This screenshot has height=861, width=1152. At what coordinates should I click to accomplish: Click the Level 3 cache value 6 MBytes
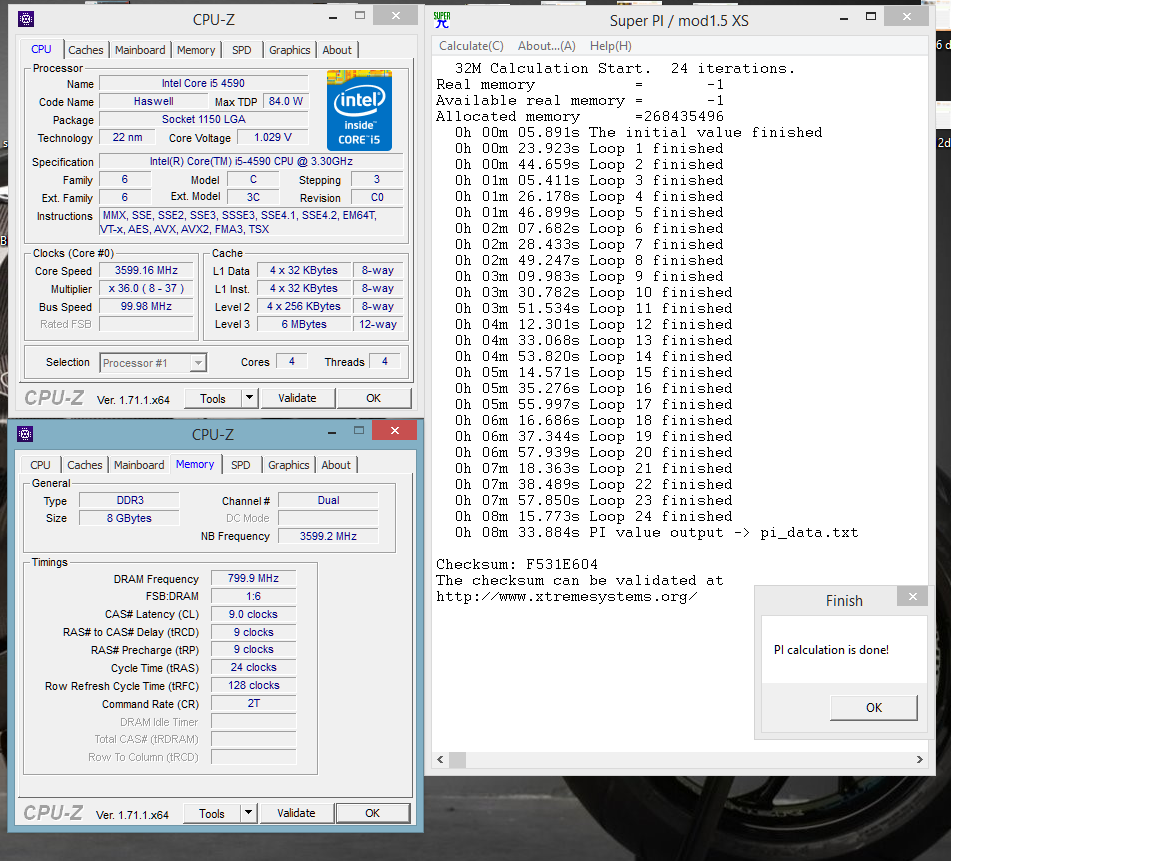point(304,324)
